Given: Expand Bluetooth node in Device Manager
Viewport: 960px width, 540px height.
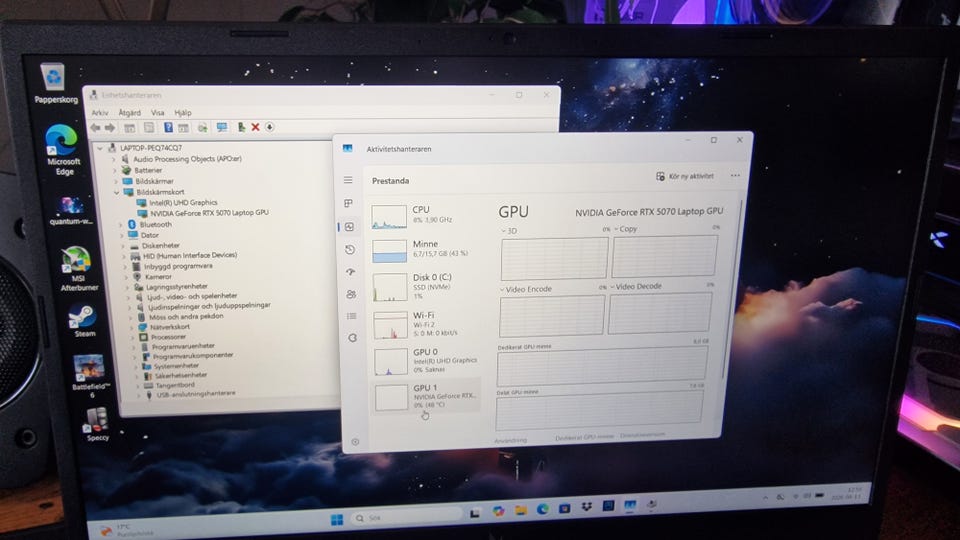Looking at the screenshot, I should [120, 225].
